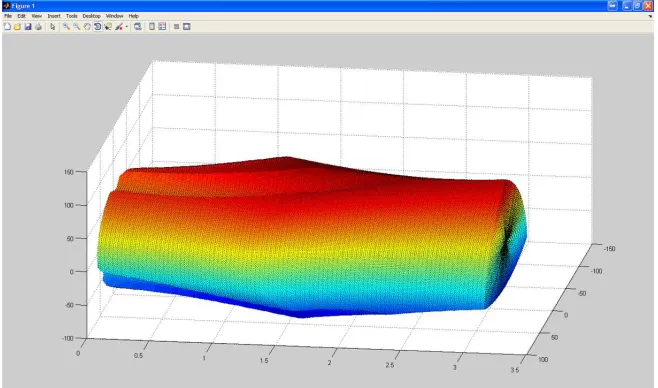Select the Data Cursor tool
This screenshot has height=388, width=658.
[x=108, y=27]
